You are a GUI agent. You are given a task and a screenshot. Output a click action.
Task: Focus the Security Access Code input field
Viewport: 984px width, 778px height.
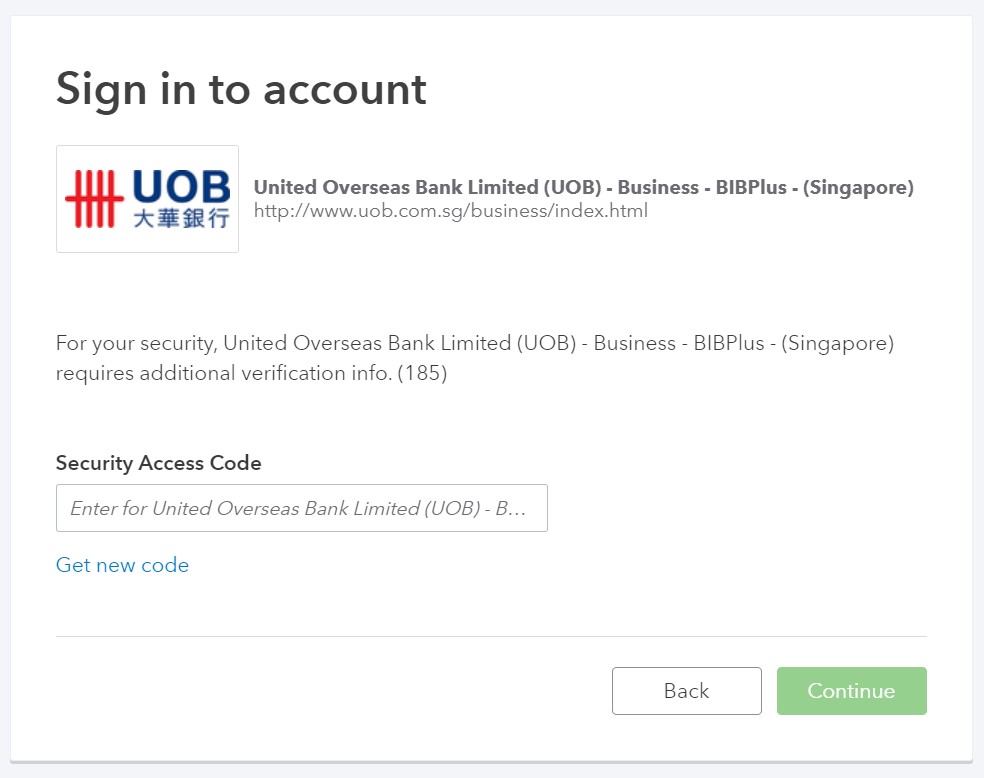tap(301, 508)
